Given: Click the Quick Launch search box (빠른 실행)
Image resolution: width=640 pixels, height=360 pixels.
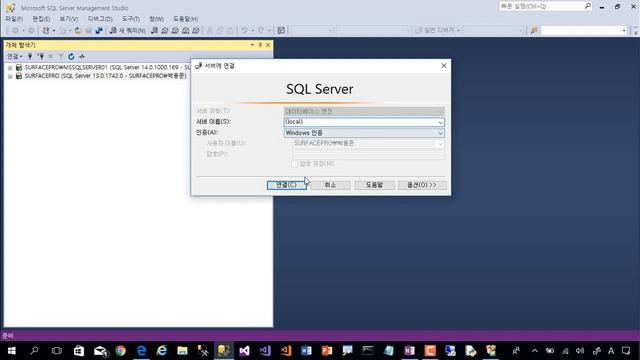Looking at the screenshot, I should [545, 7].
